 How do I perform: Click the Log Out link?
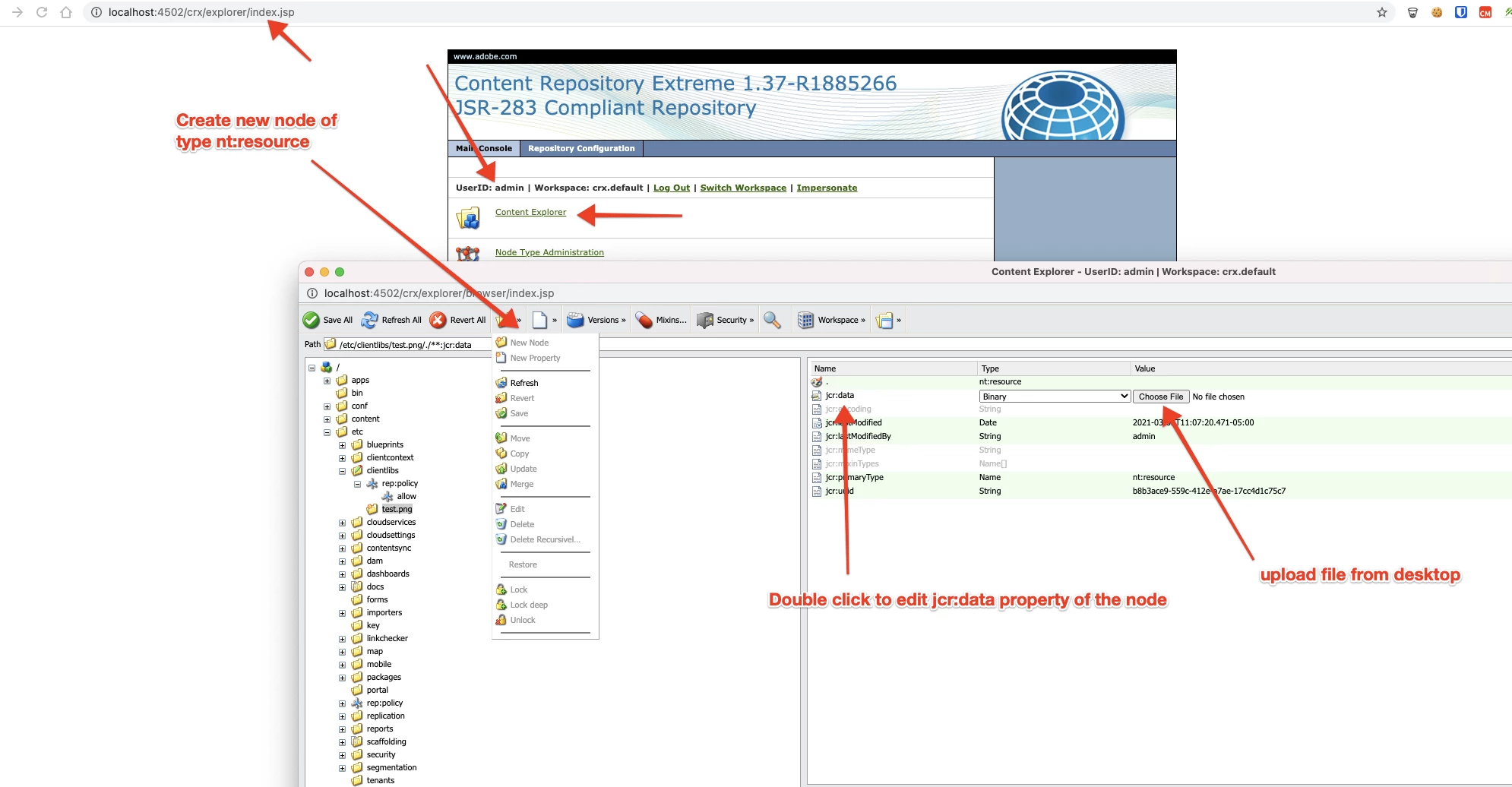(672, 188)
